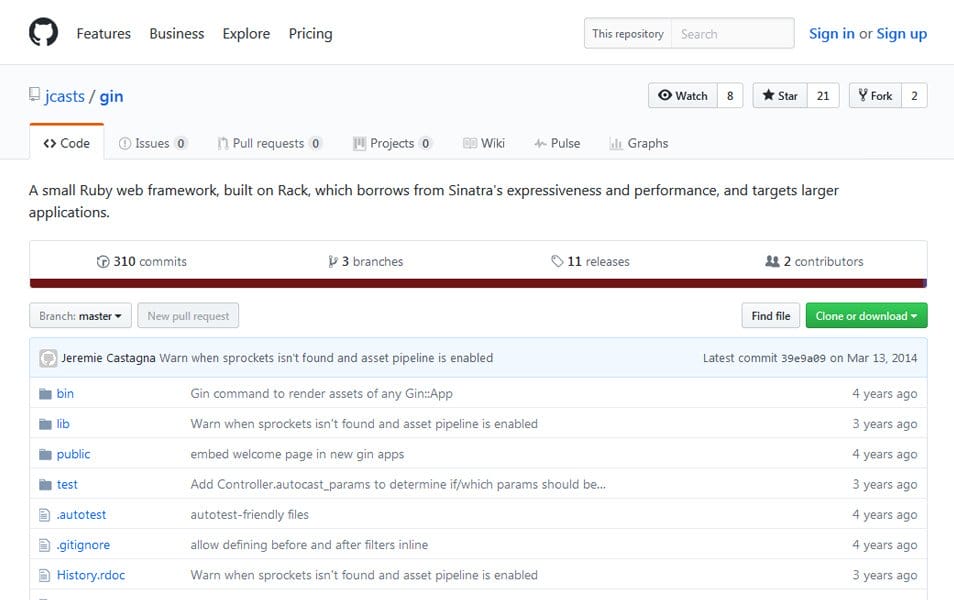Switch to the Graphs tab
Image resolution: width=954 pixels, height=600 pixels.
(x=639, y=144)
